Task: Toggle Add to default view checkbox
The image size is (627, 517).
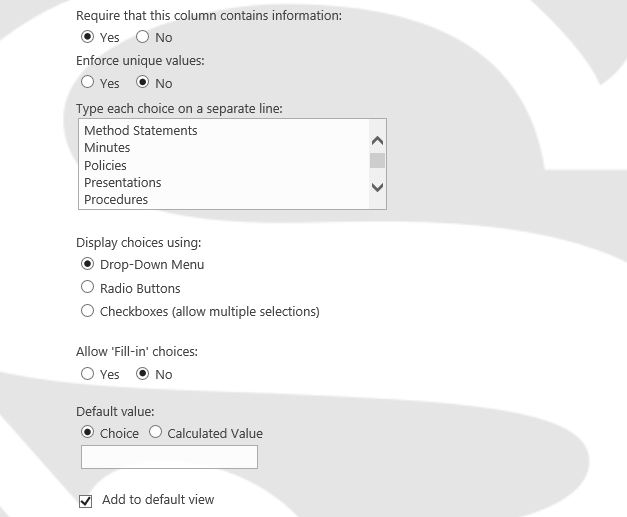Action: pyautogui.click(x=86, y=500)
